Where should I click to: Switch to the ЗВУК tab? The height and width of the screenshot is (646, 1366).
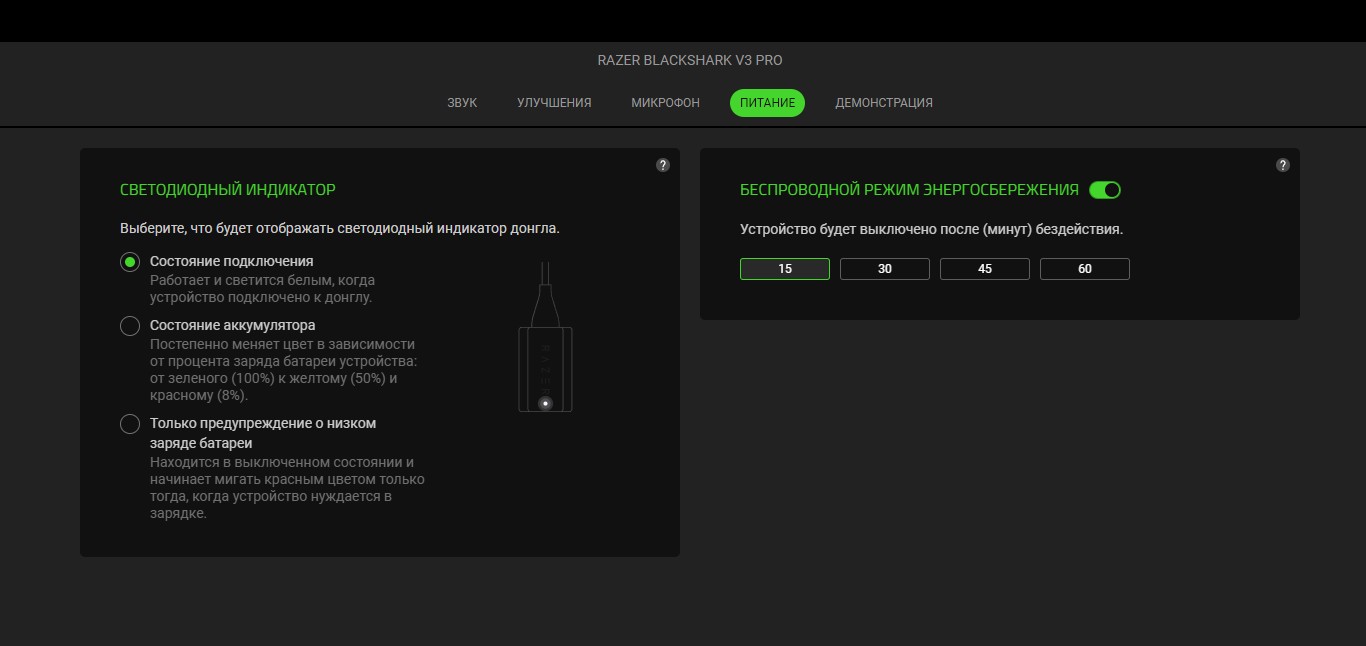tap(462, 103)
